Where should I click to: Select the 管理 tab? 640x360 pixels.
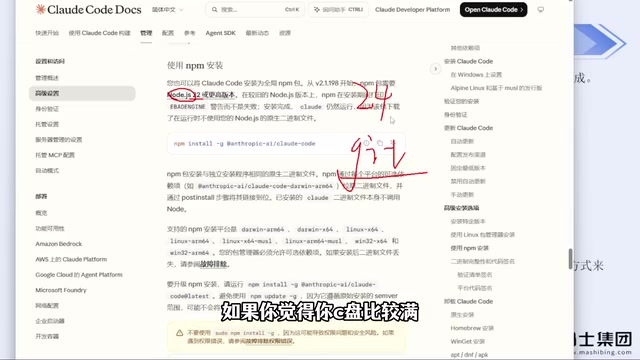click(146, 33)
